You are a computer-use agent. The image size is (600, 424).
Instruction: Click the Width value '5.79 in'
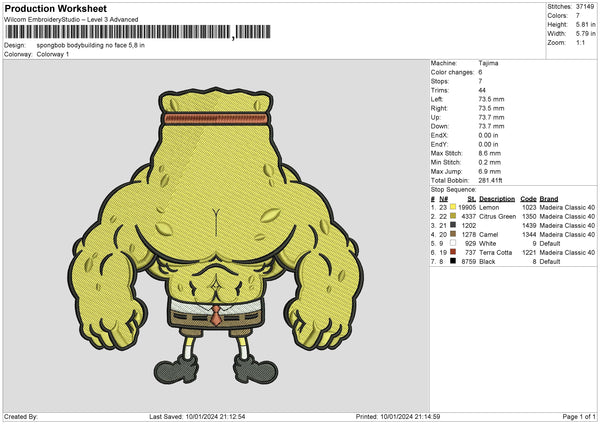point(586,34)
